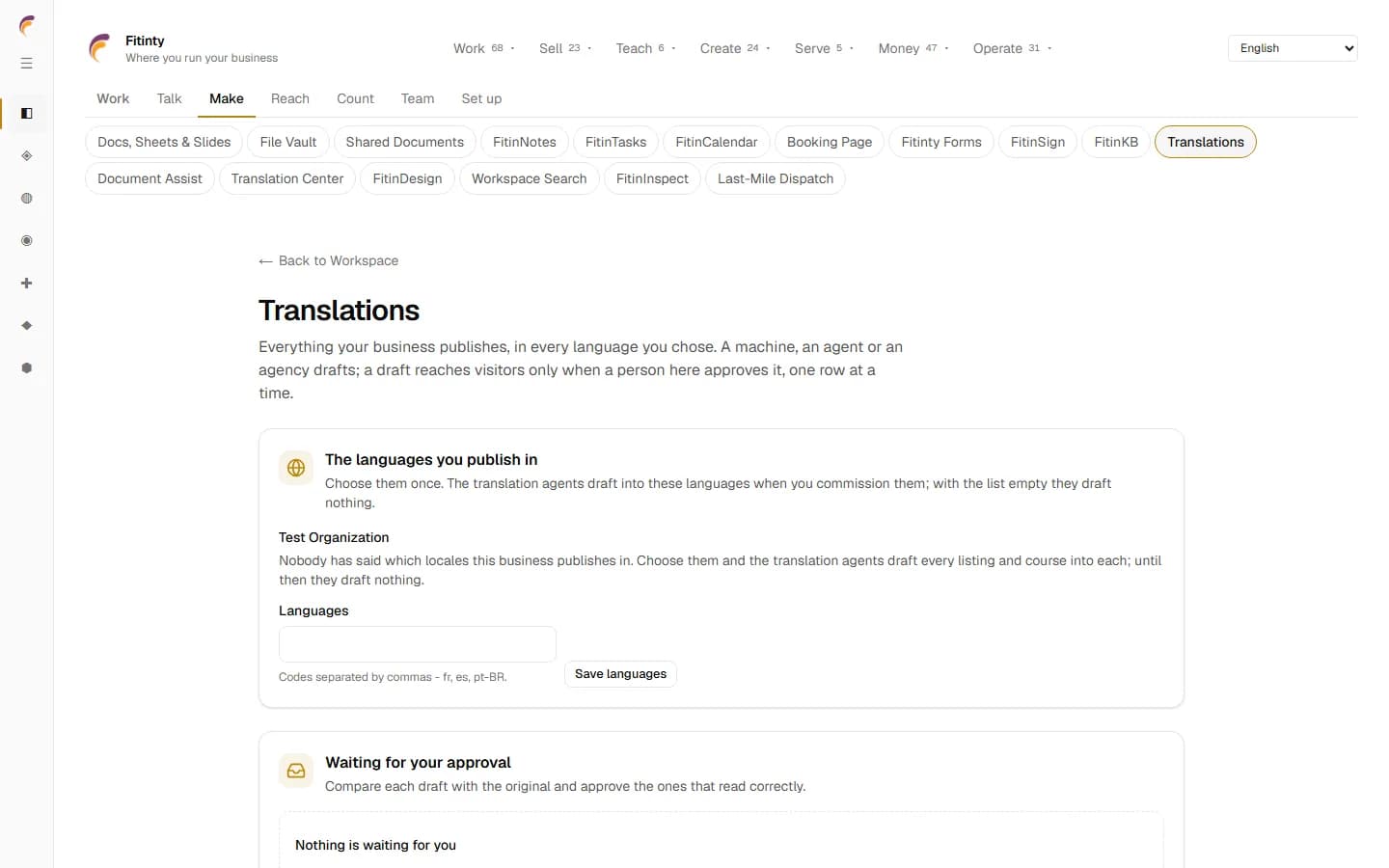Click the Fitinty header logo beside the brand name
The width and height of the screenshot is (1389, 868).
tap(99, 48)
